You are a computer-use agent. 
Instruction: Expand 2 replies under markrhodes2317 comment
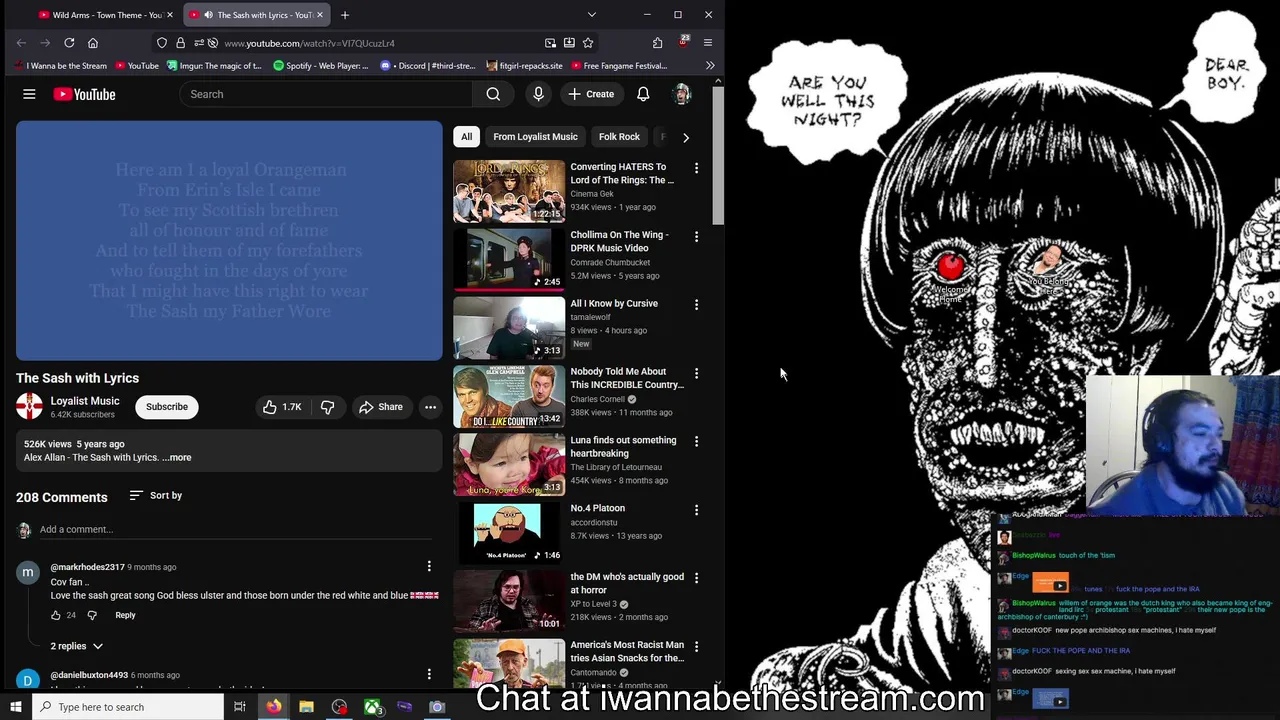point(76,646)
